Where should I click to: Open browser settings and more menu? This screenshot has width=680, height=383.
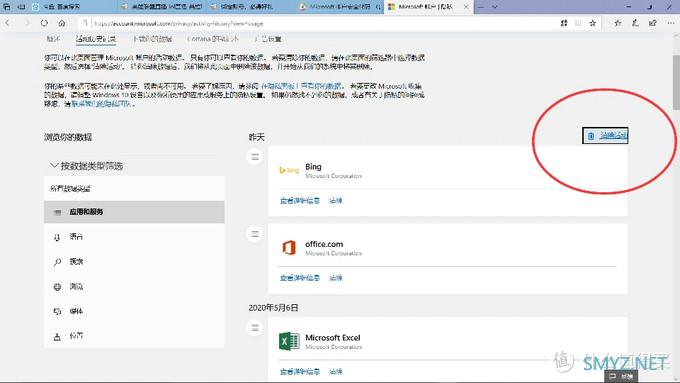coord(671,23)
